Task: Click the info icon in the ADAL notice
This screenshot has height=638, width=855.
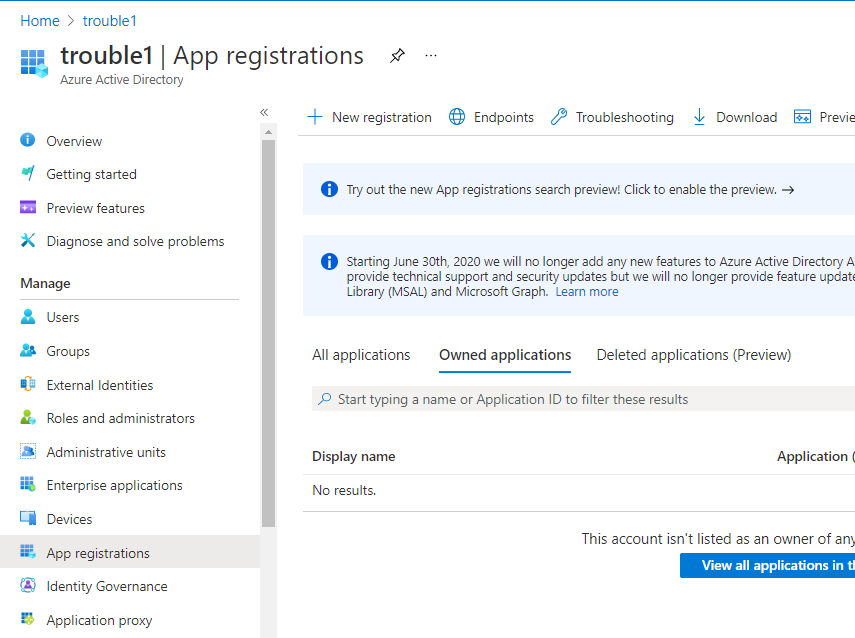Action: pos(329,261)
